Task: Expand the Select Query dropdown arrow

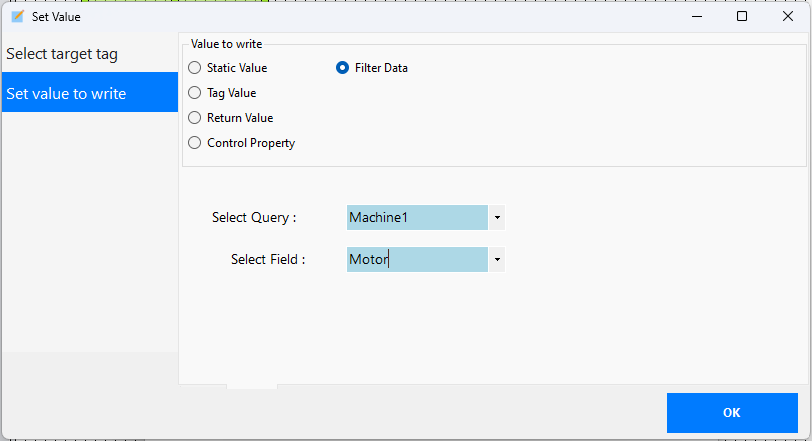Action: click(x=497, y=218)
